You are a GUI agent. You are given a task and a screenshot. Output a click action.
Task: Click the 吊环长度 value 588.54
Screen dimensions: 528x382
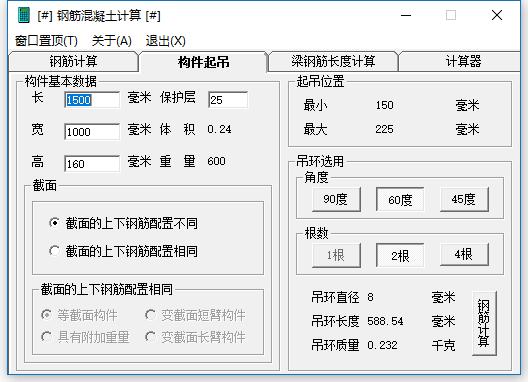(385, 321)
